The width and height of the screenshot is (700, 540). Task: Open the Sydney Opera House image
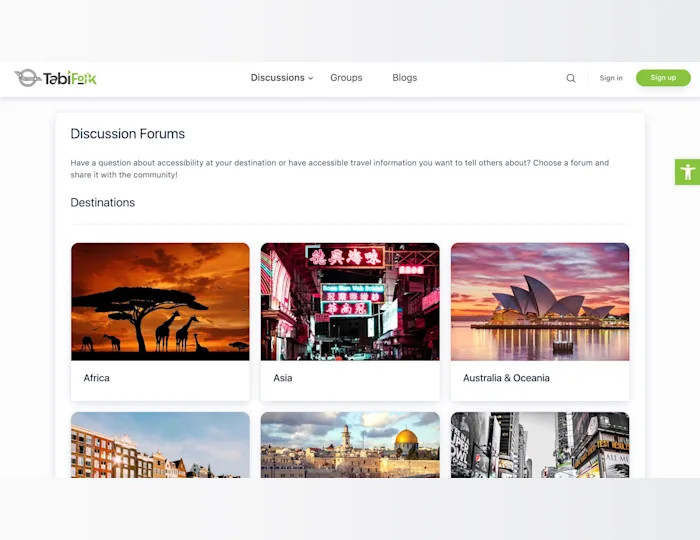pyautogui.click(x=540, y=302)
